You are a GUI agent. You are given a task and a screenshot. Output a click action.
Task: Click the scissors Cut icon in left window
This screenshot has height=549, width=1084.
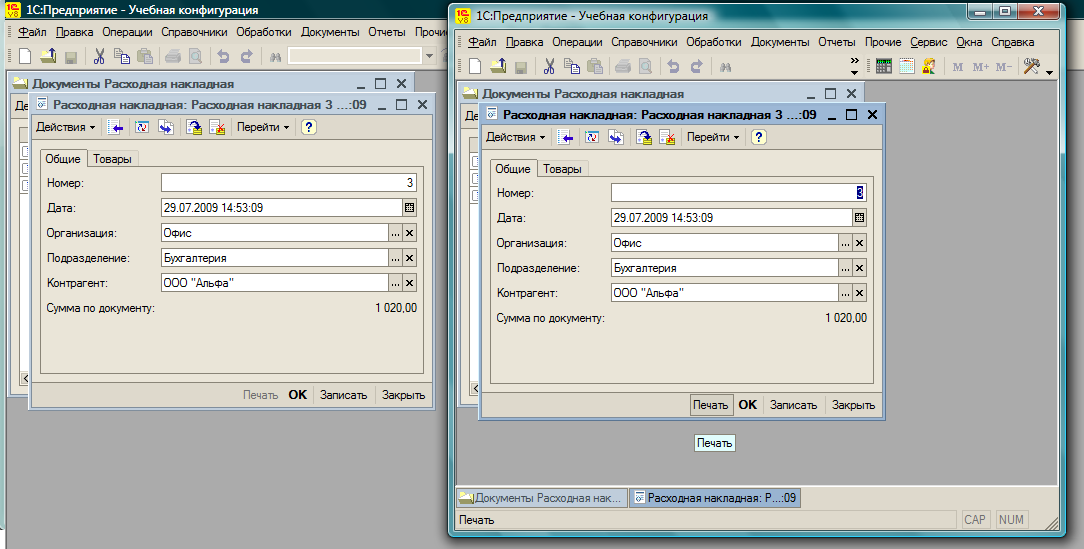click(x=99, y=57)
